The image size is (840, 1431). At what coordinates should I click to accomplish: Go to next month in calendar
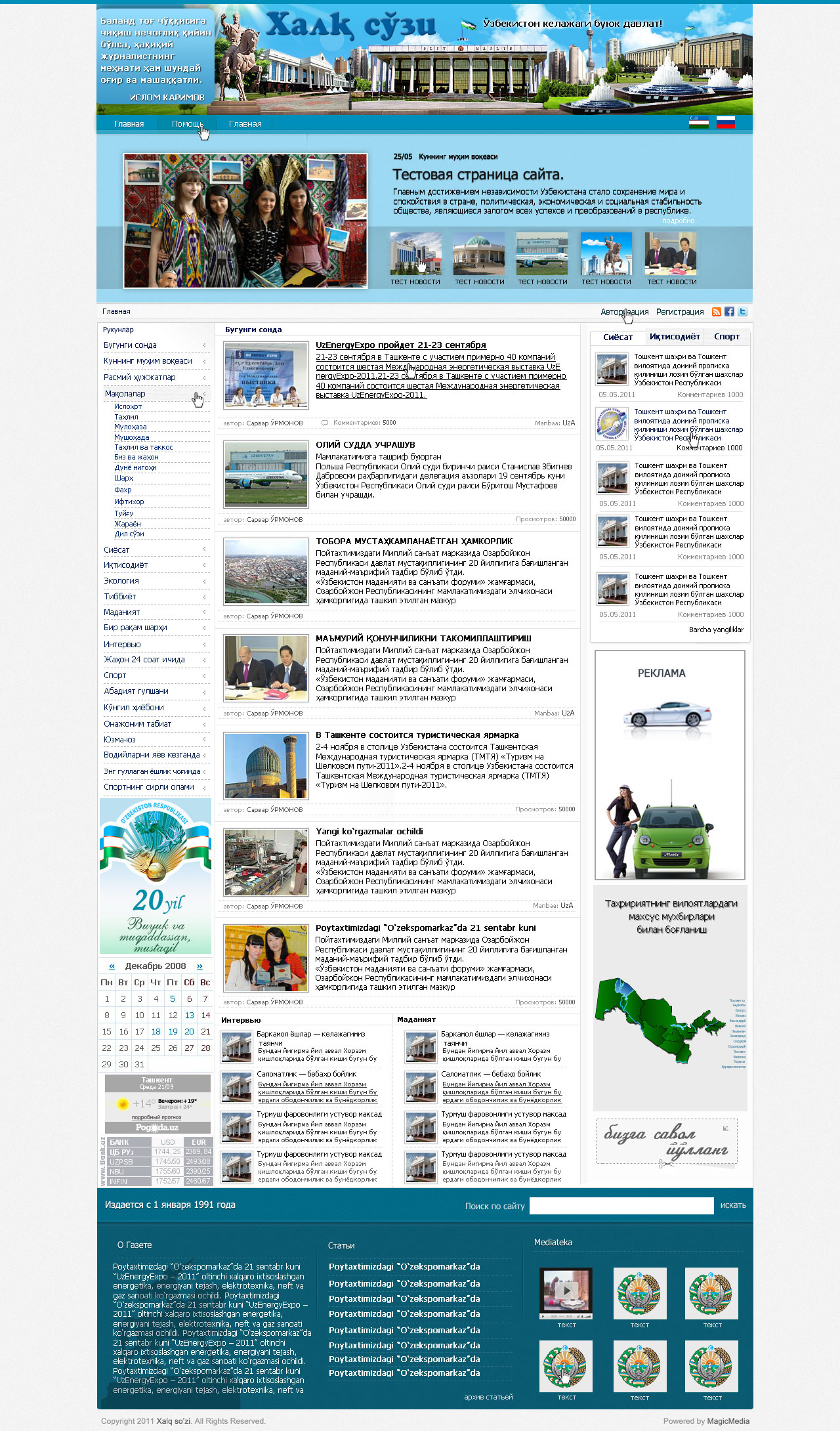(199, 966)
